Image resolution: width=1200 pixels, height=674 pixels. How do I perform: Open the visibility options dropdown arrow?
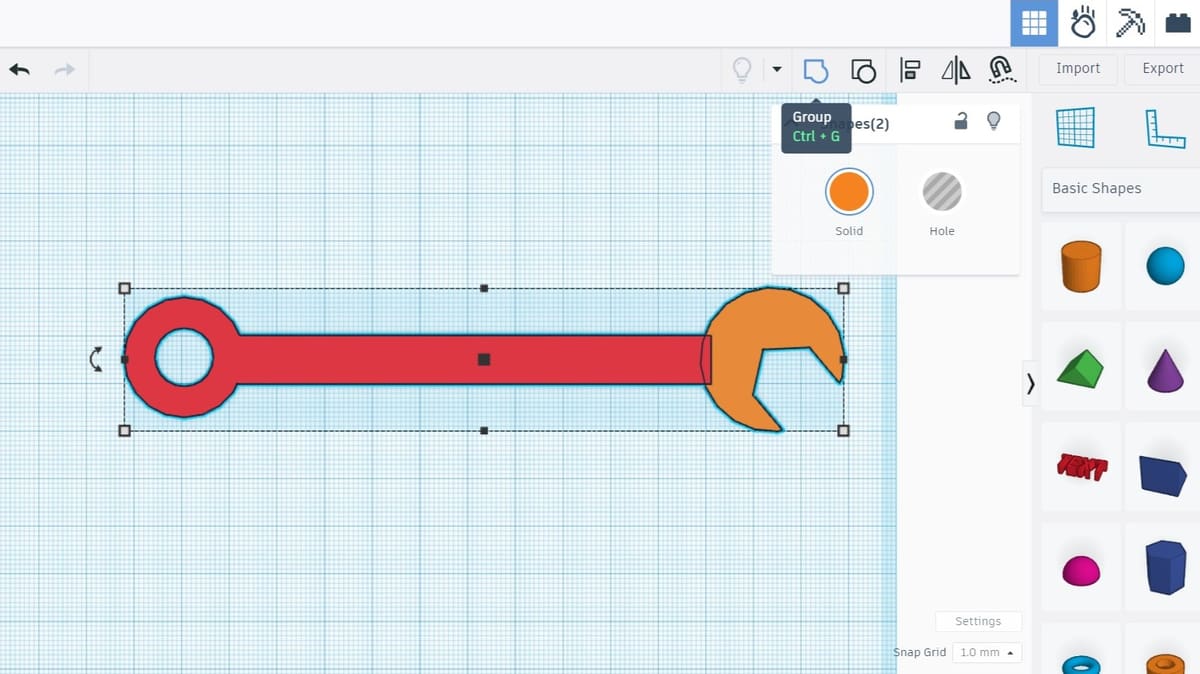pos(777,70)
